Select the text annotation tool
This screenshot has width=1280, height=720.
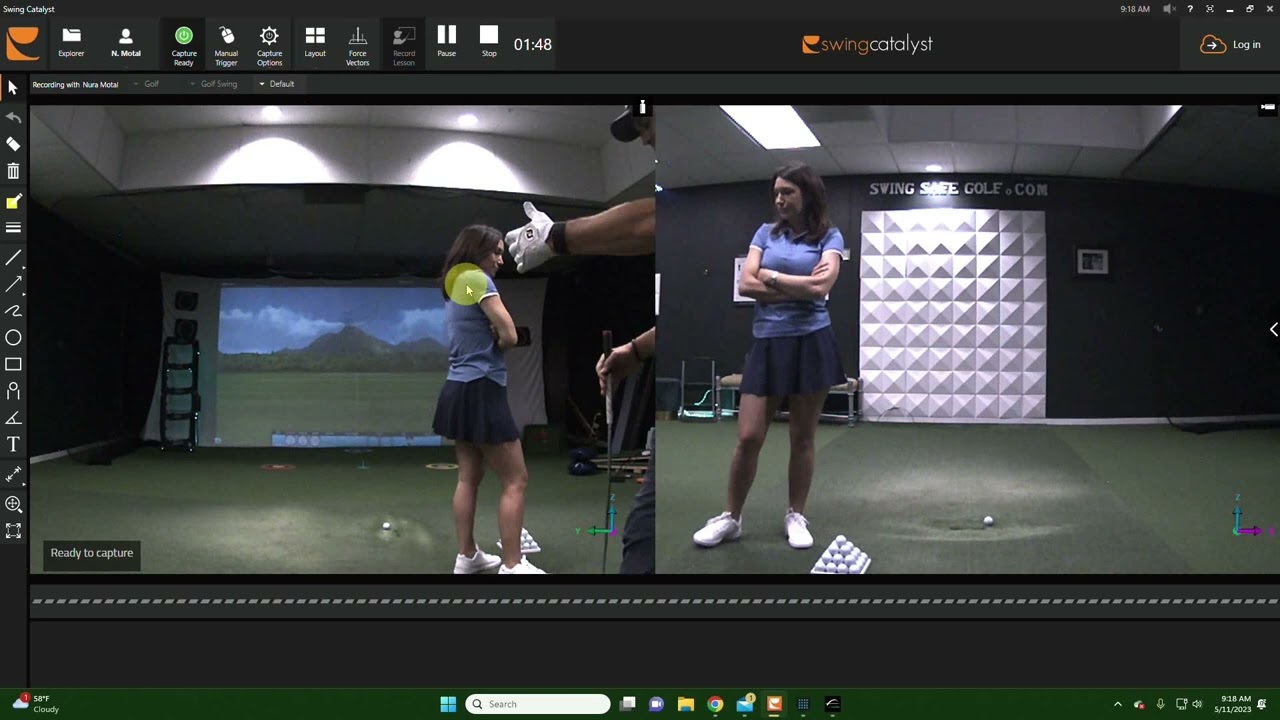tap(13, 444)
